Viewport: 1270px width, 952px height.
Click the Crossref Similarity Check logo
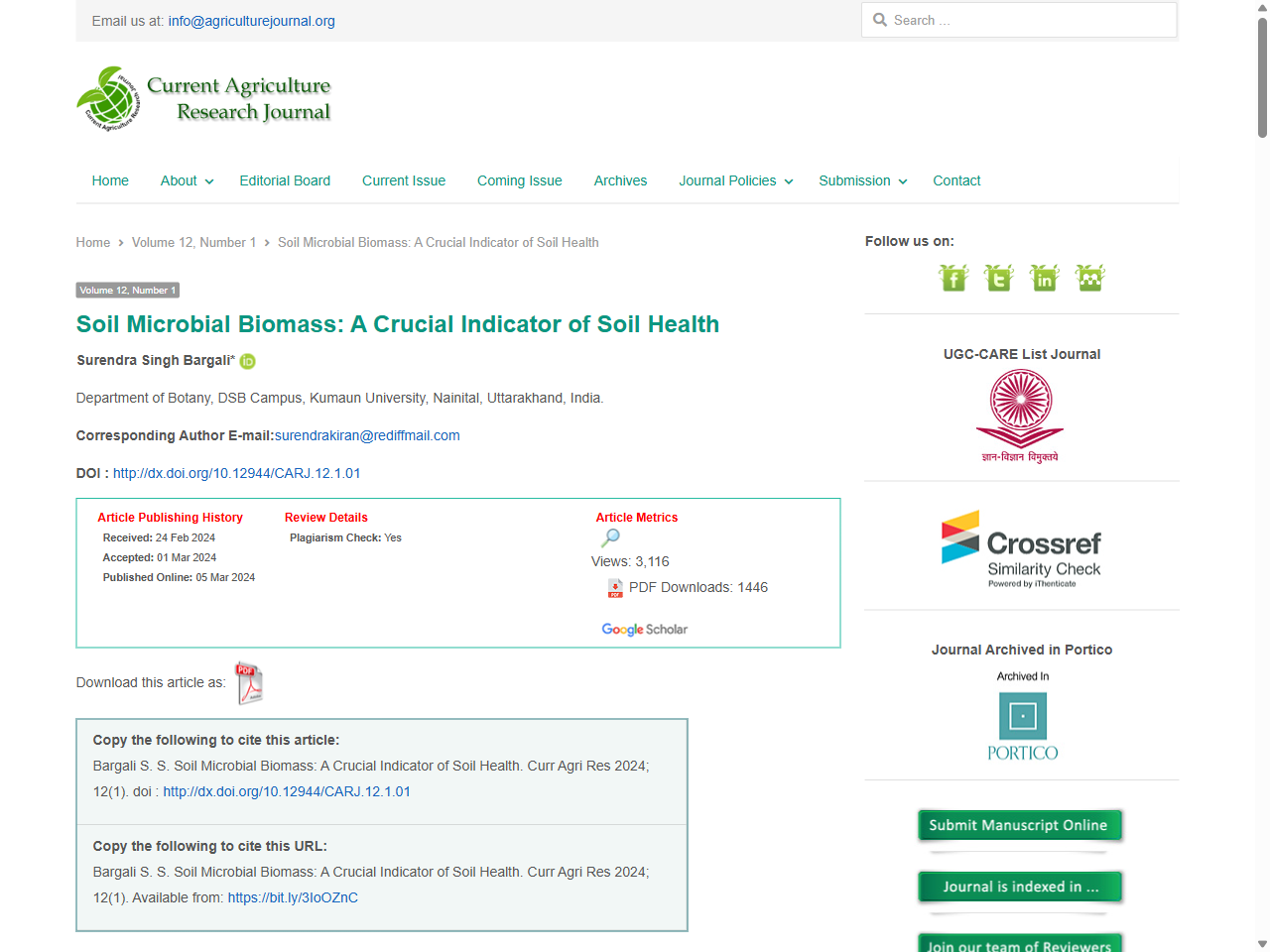pyautogui.click(x=1022, y=547)
